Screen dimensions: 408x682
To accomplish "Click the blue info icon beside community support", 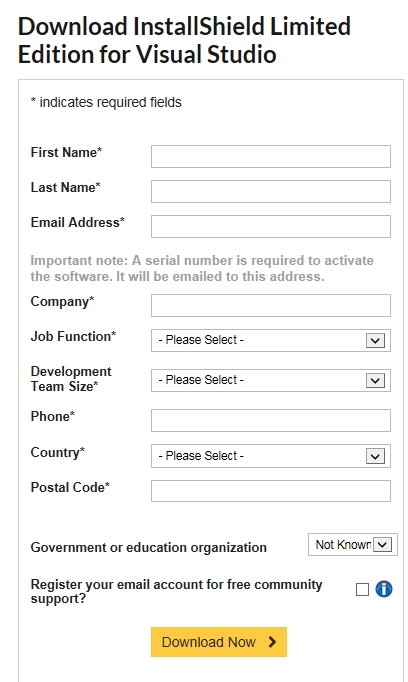I will point(384,589).
